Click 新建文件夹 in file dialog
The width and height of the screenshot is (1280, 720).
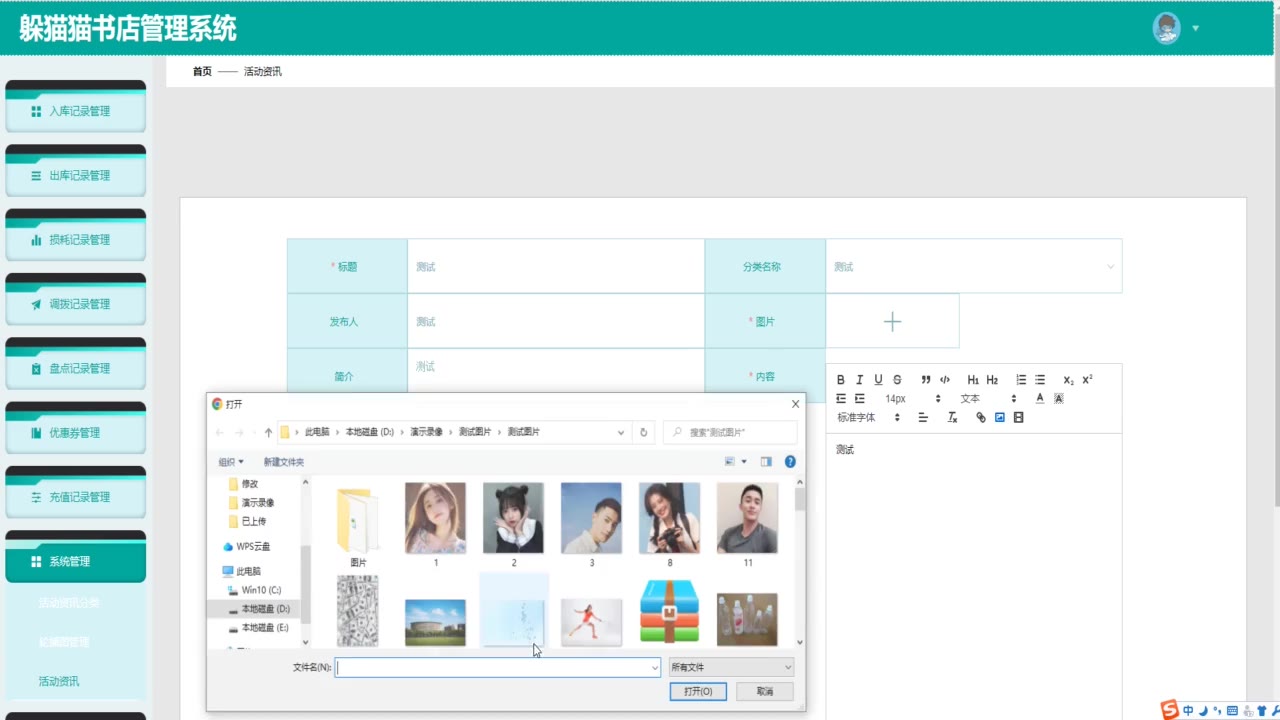pos(284,462)
